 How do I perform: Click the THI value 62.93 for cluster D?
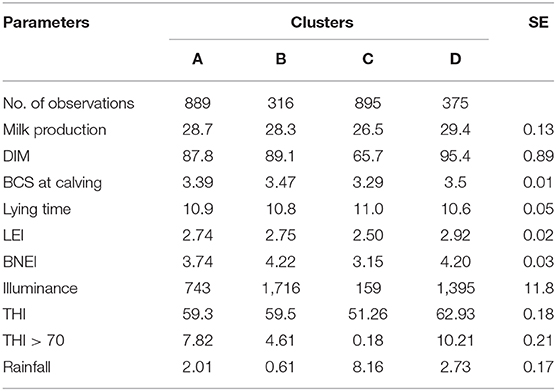pos(455,314)
